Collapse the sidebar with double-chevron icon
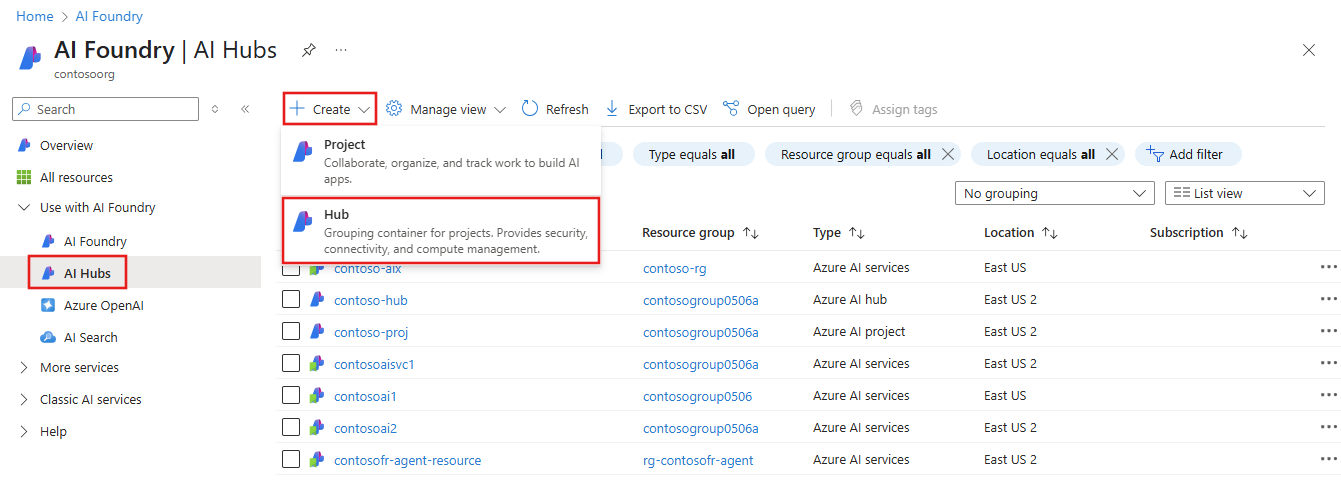The height and width of the screenshot is (501, 1341). pyautogui.click(x=245, y=109)
